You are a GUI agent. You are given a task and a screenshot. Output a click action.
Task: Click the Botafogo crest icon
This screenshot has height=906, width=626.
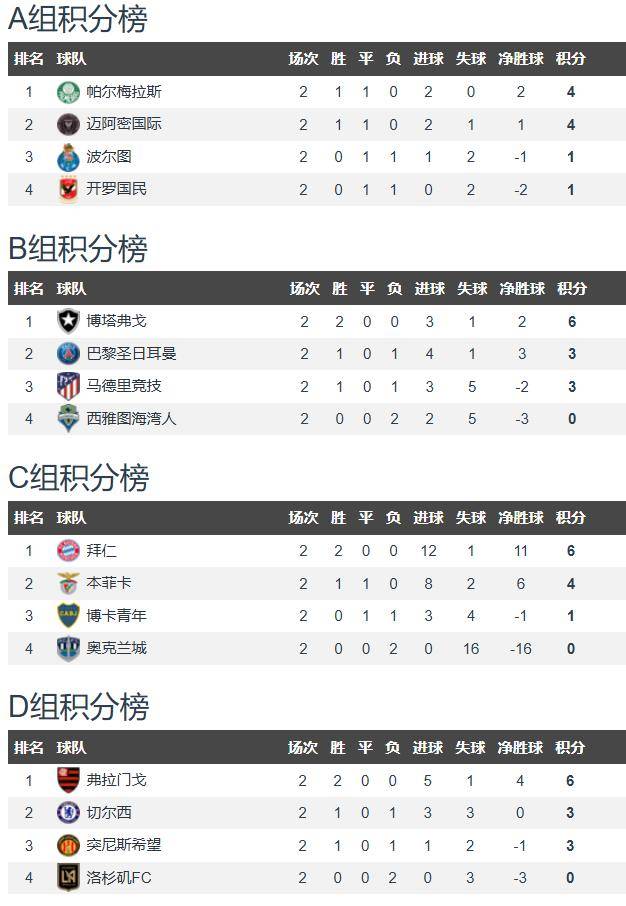click(x=68, y=322)
